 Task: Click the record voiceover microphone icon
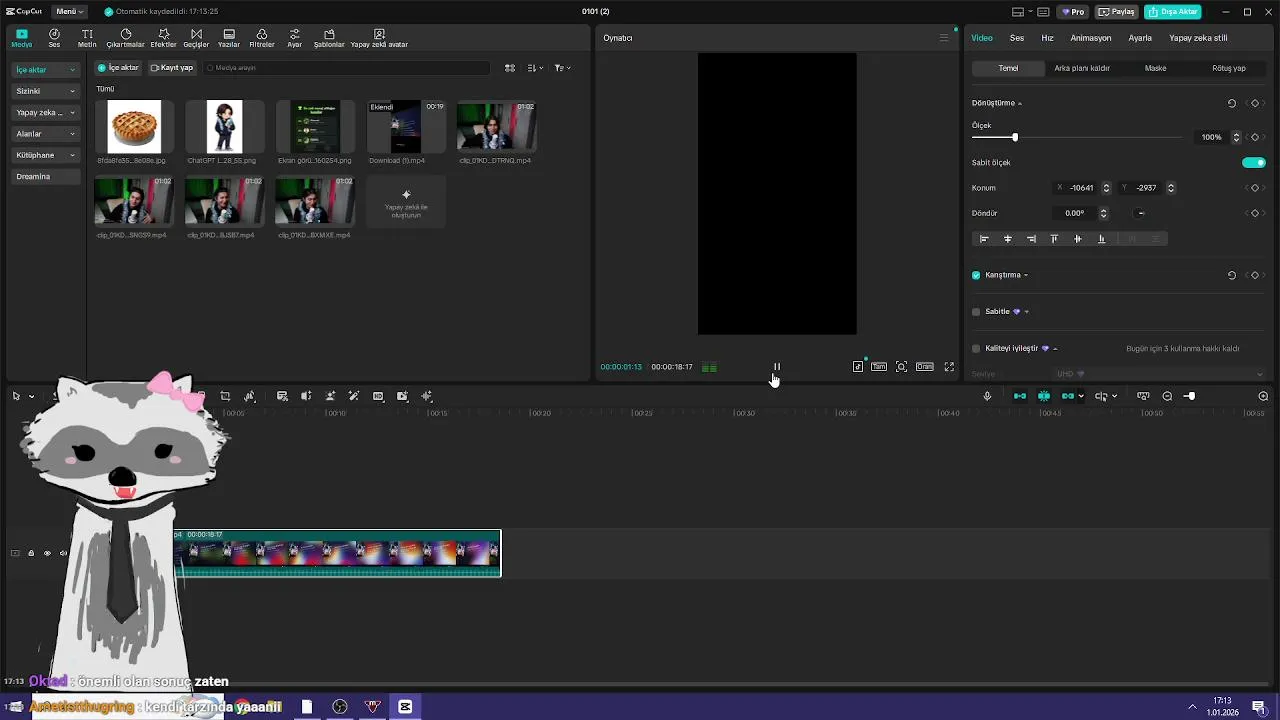[x=987, y=396]
